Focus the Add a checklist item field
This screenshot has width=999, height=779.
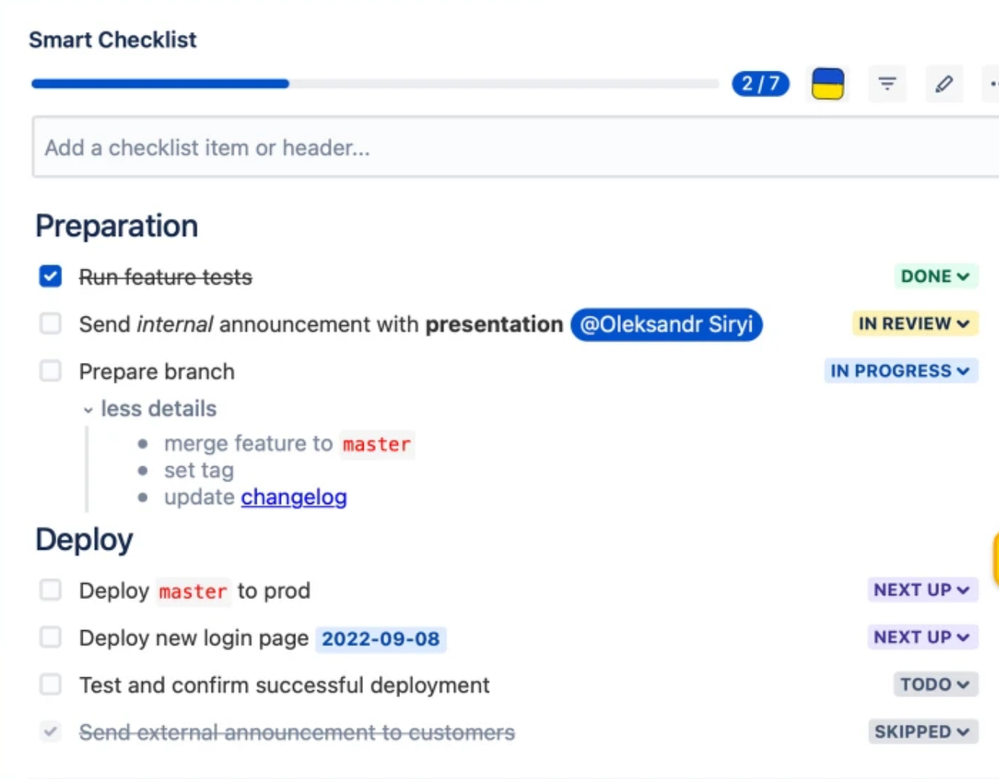coord(515,147)
